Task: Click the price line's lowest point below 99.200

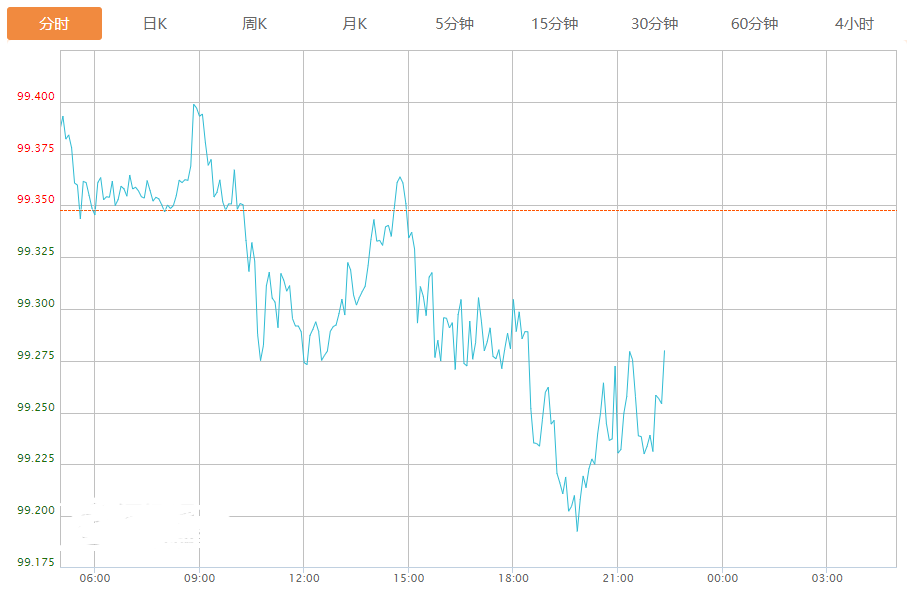Action: (577, 530)
